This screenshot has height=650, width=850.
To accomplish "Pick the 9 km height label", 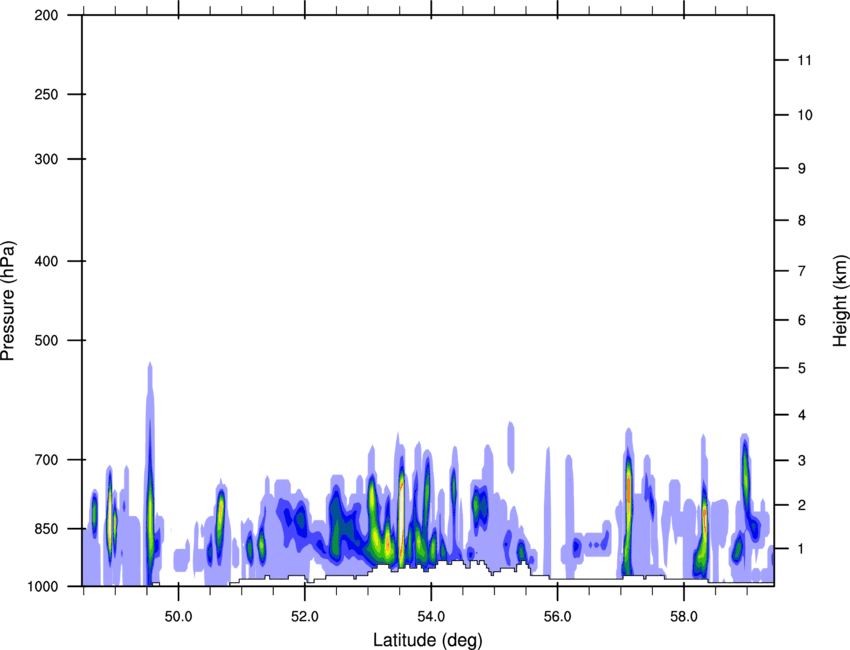I will 802,169.
